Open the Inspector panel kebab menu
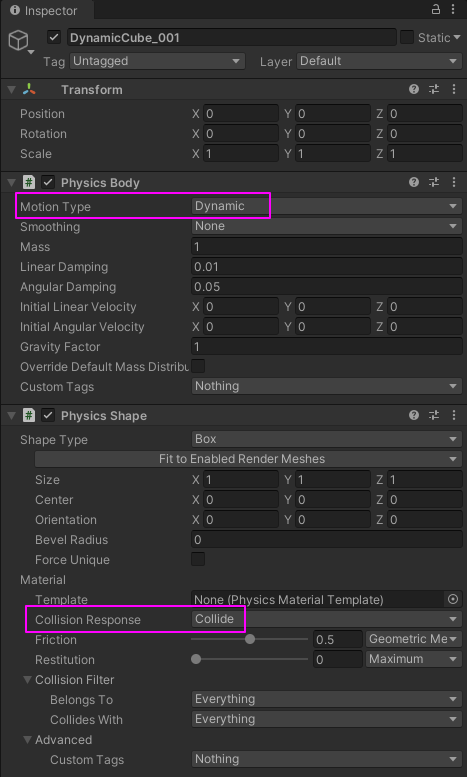This screenshot has height=777, width=467. tap(453, 9)
